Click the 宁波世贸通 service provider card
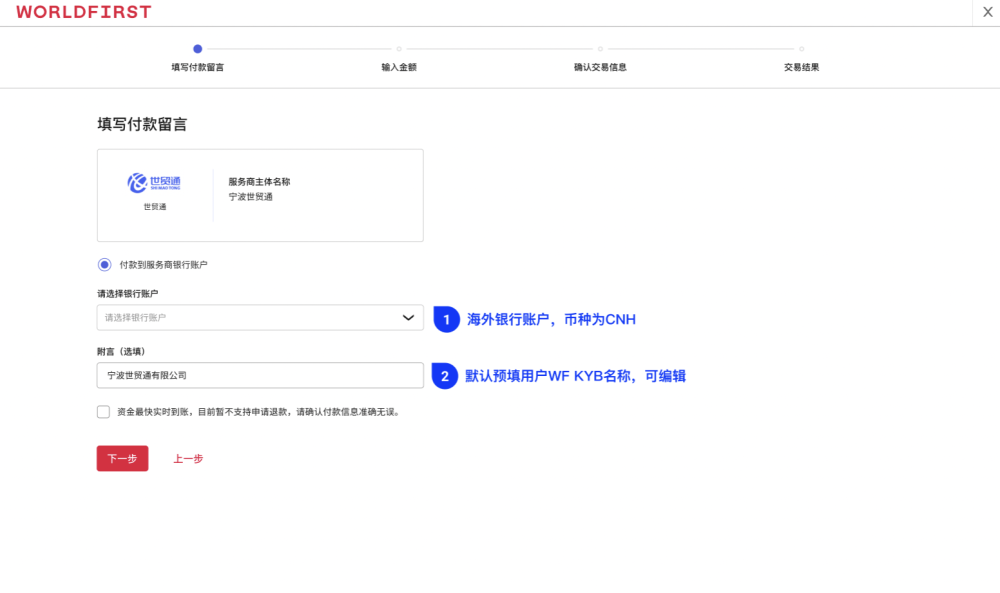The image size is (1000, 593). click(260, 194)
